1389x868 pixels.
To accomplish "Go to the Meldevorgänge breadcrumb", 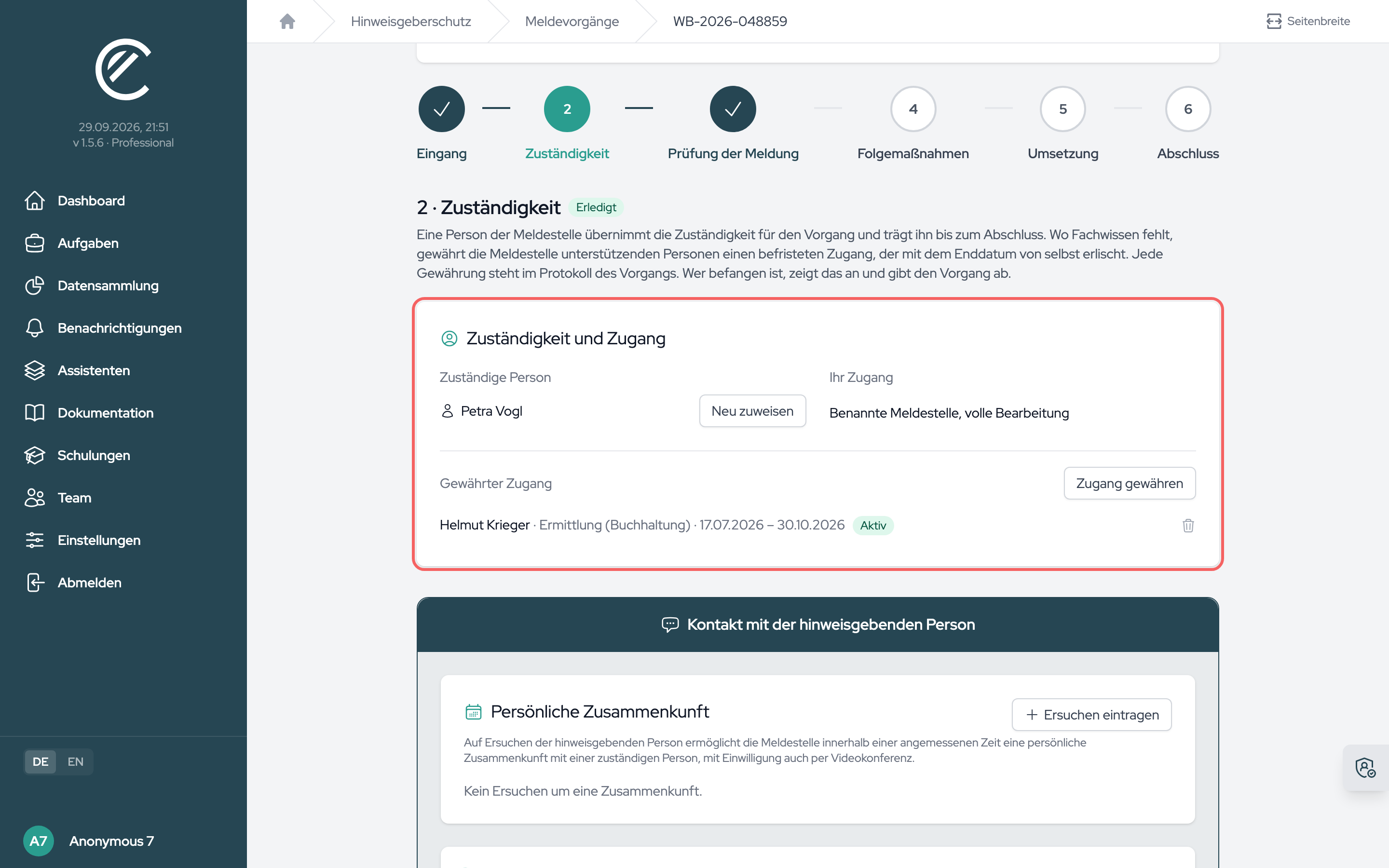I will click(x=572, y=21).
